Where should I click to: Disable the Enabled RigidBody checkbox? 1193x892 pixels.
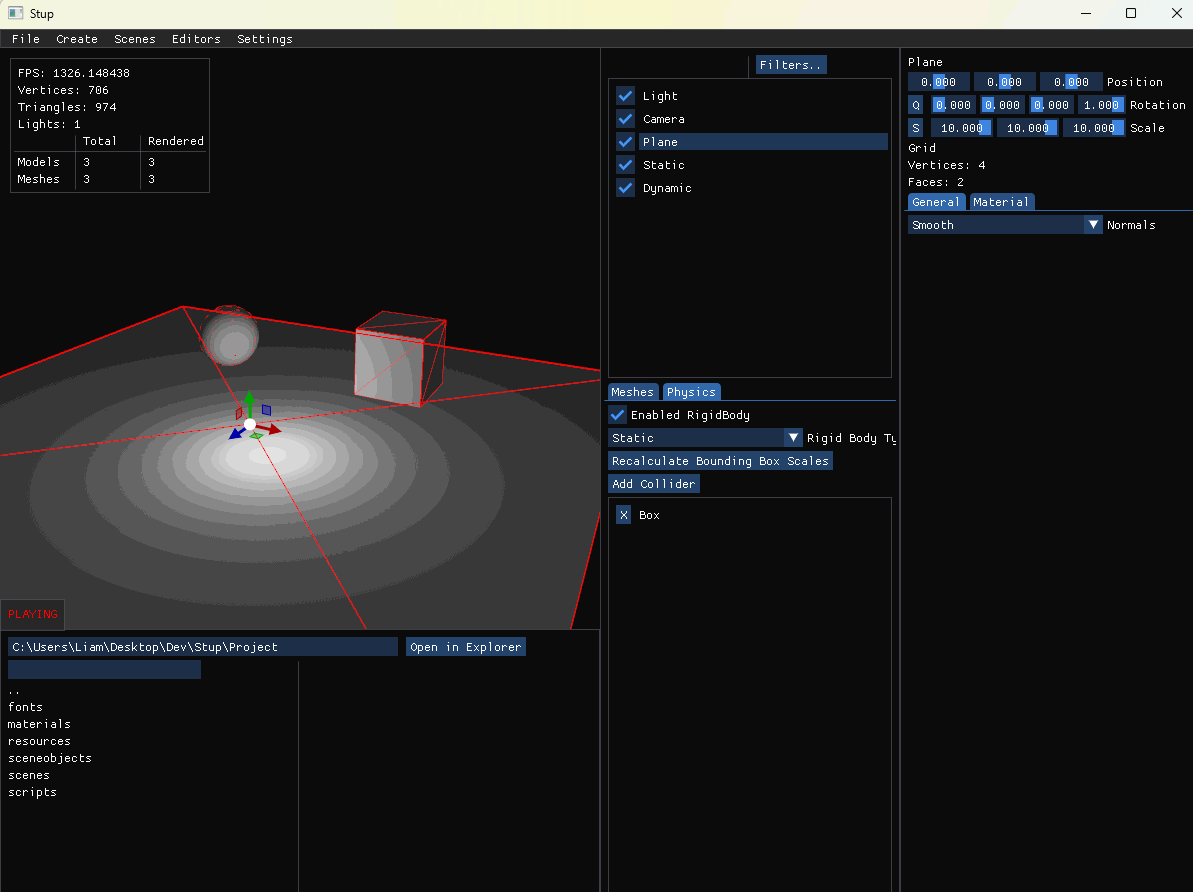coord(618,415)
